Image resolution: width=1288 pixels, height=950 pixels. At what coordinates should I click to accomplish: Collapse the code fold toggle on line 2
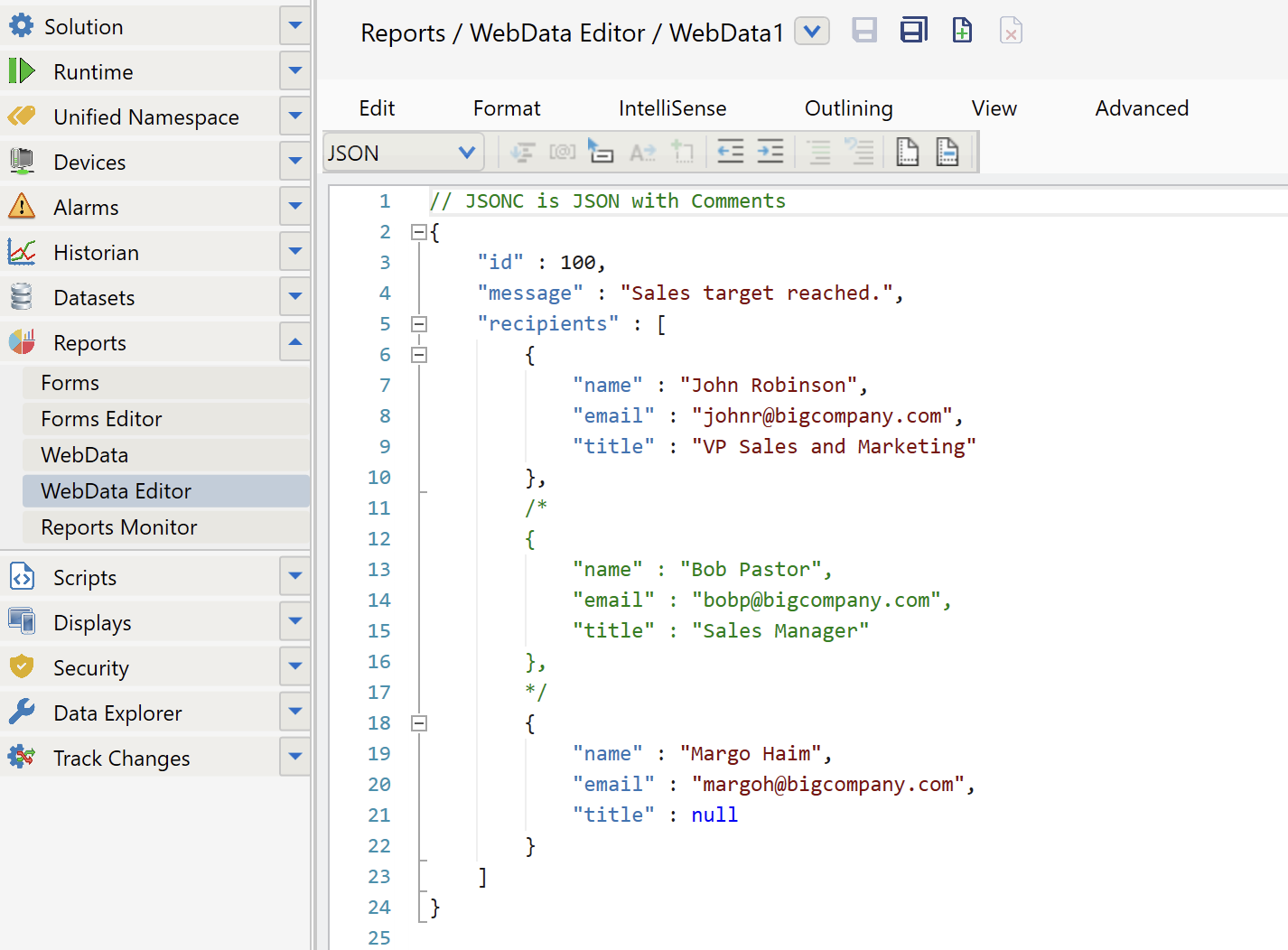[418, 232]
